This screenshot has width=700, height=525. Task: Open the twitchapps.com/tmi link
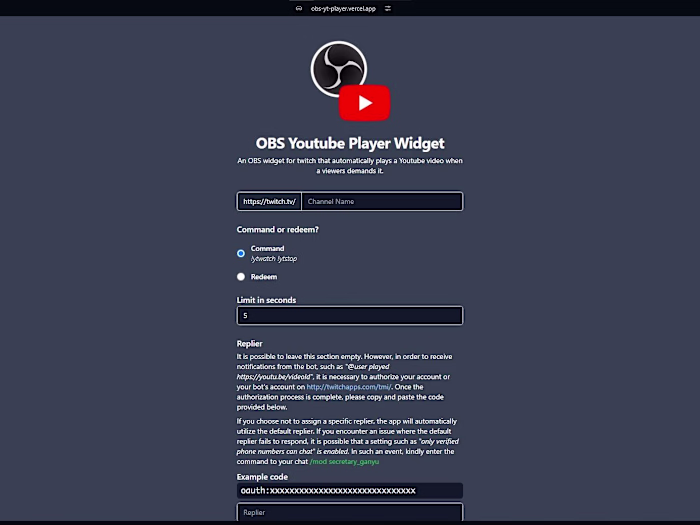tap(349, 387)
